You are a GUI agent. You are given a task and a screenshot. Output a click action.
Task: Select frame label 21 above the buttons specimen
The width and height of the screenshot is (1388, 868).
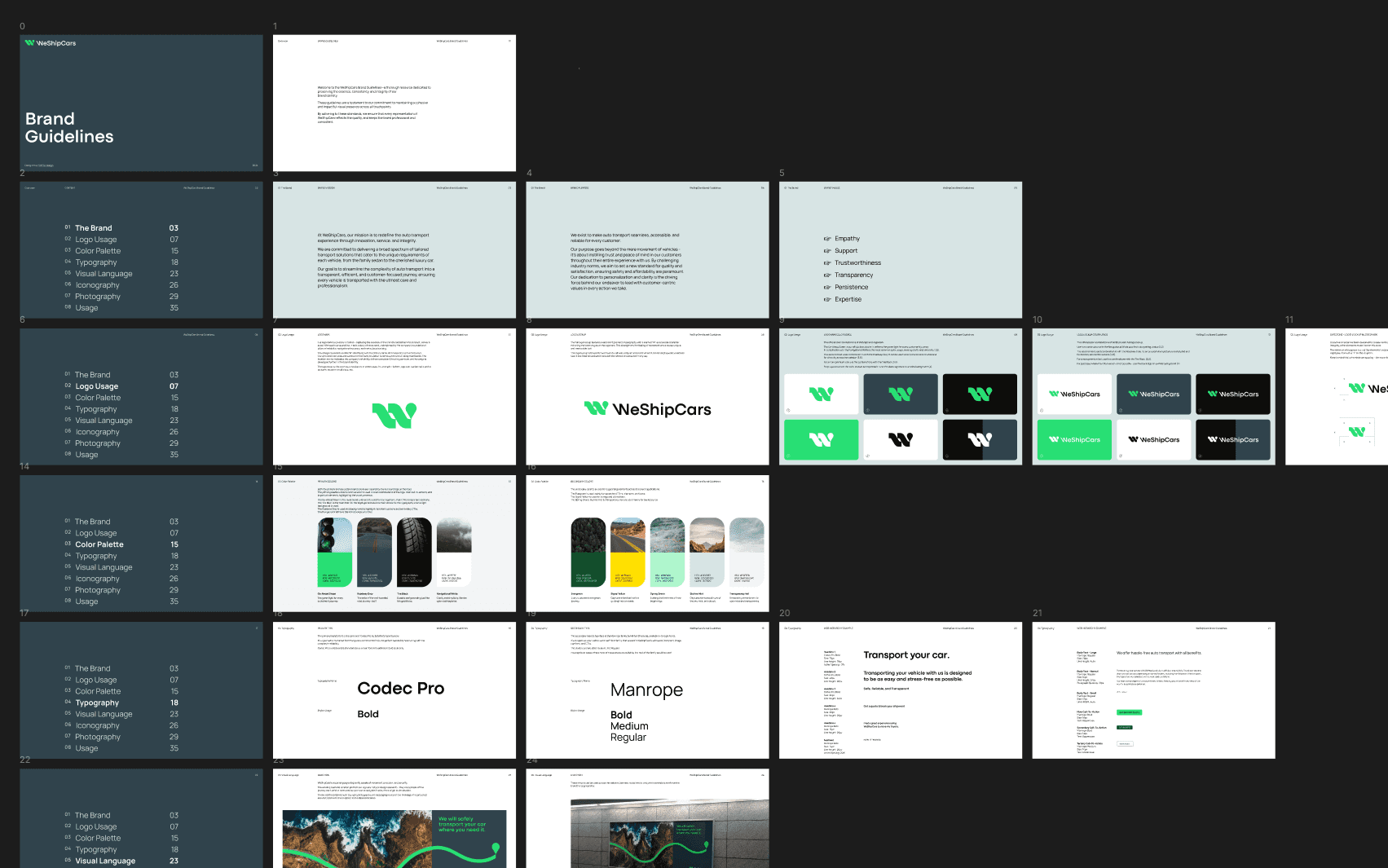click(x=1038, y=613)
